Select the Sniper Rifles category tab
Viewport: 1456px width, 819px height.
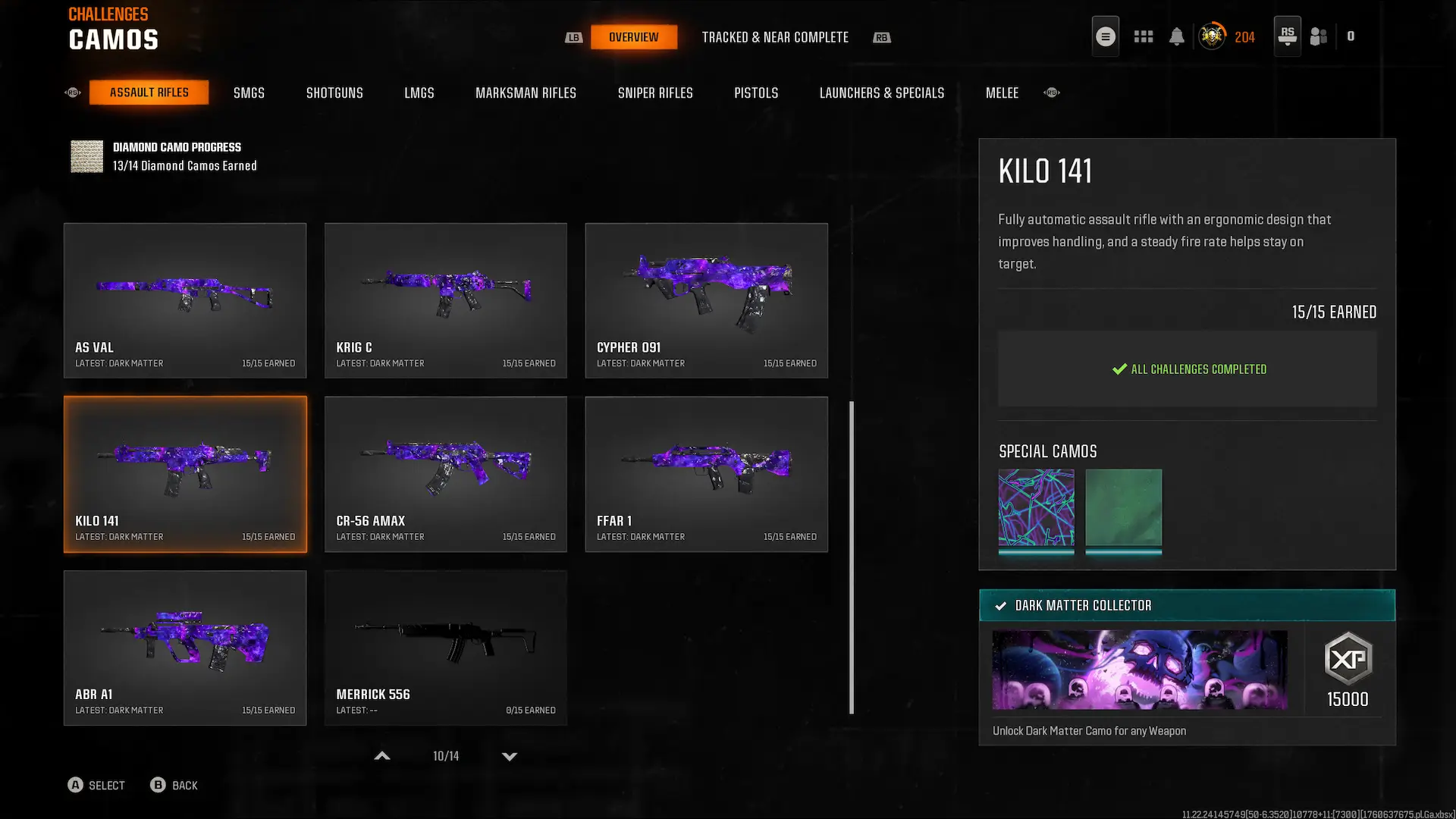point(655,93)
